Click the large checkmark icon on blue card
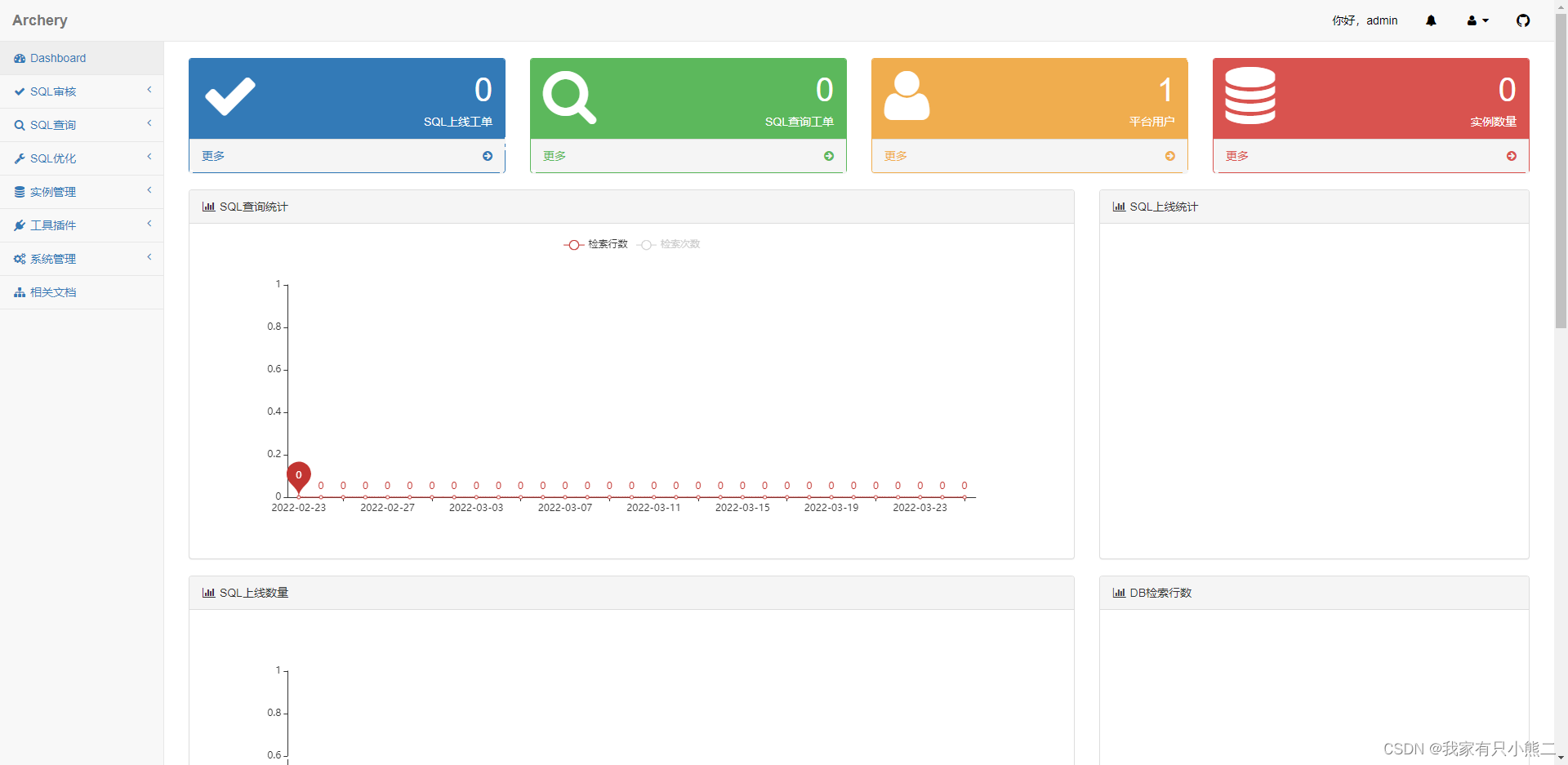This screenshot has height=765, width=1568. (x=230, y=97)
